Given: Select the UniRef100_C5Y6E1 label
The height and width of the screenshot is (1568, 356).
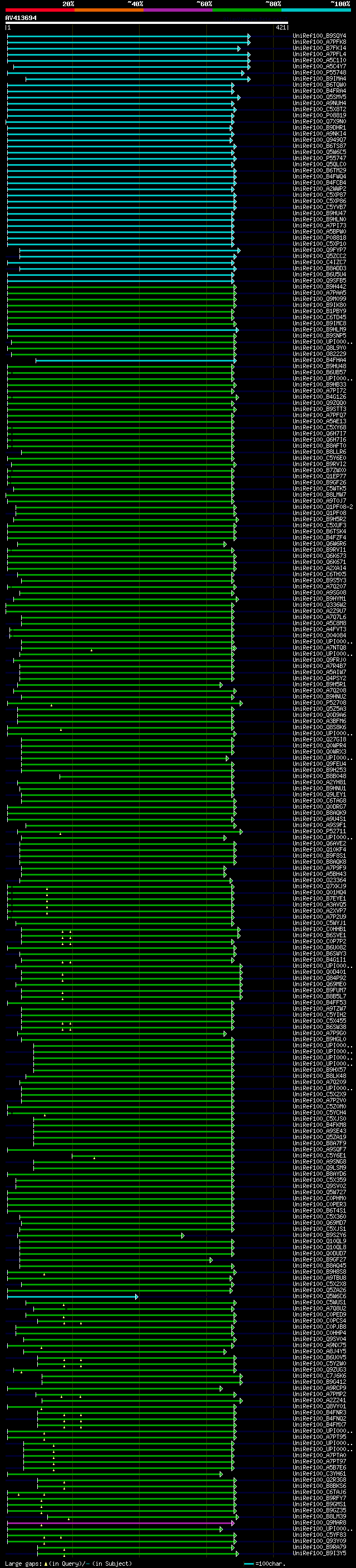Looking at the screenshot, I should pos(319,1155).
